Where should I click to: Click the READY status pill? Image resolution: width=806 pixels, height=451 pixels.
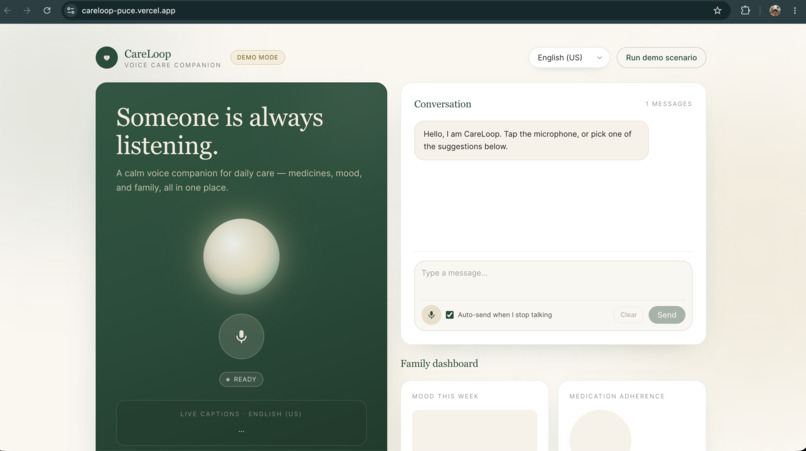tap(241, 380)
